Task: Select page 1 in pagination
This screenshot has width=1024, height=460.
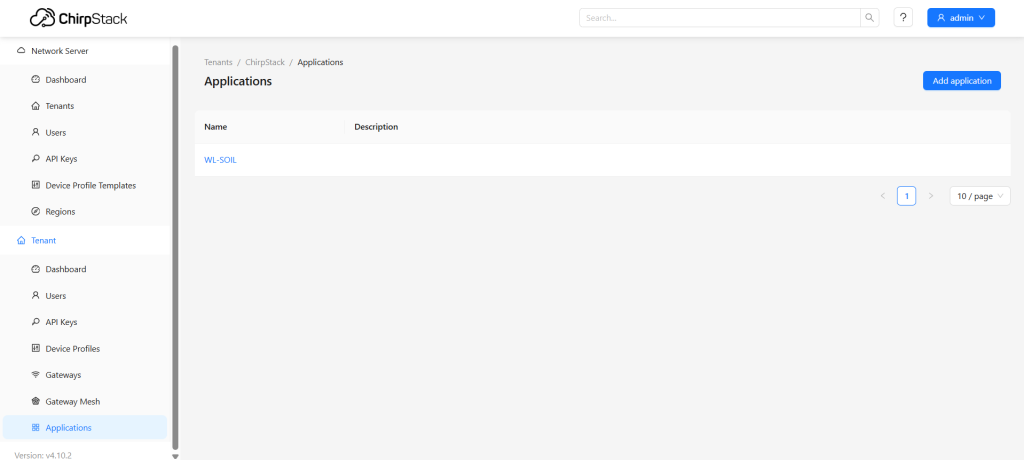Action: [906, 196]
